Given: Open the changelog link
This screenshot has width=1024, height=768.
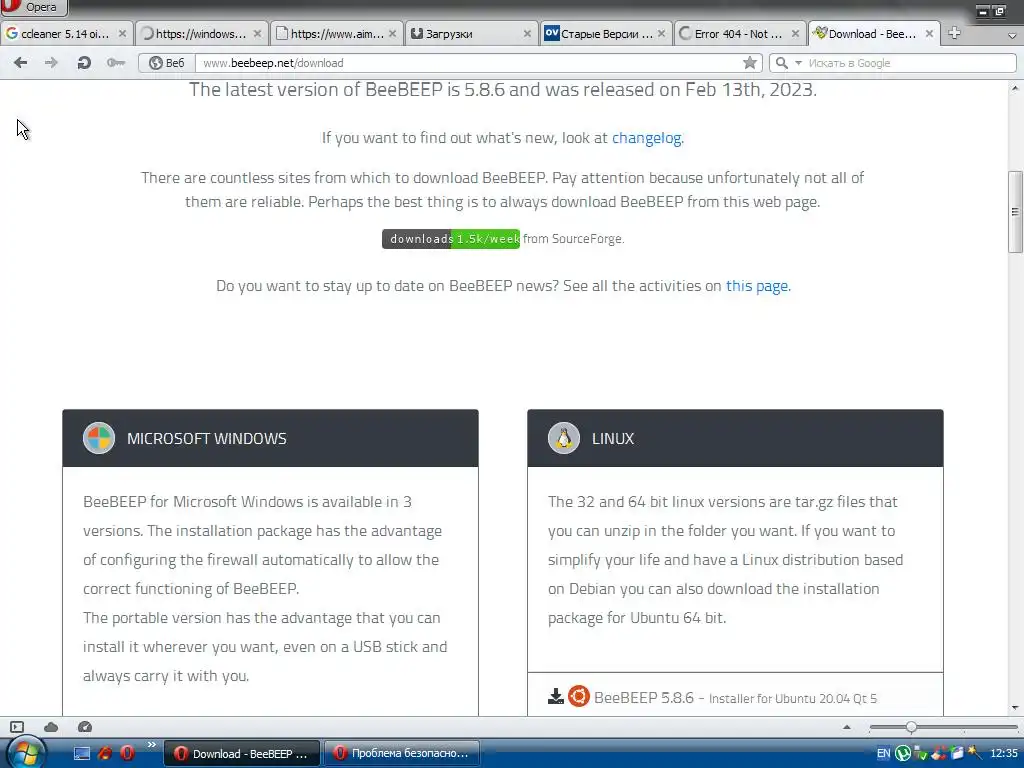Looking at the screenshot, I should 647,138.
